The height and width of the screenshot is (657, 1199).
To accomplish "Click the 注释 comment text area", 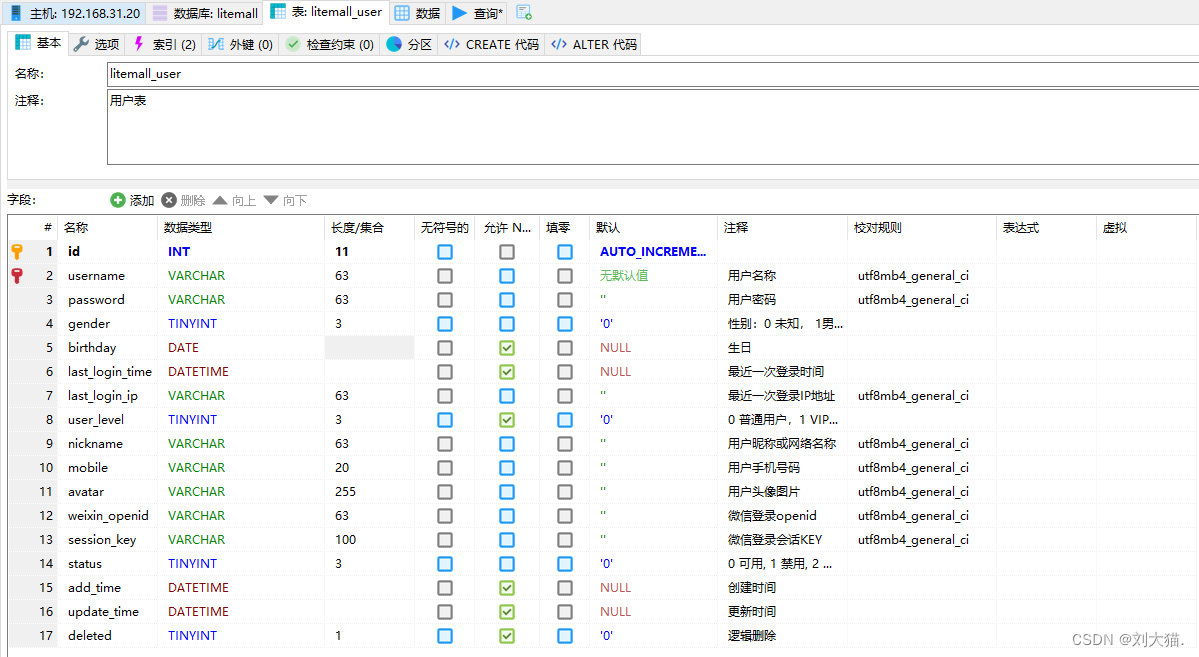I will [653, 127].
